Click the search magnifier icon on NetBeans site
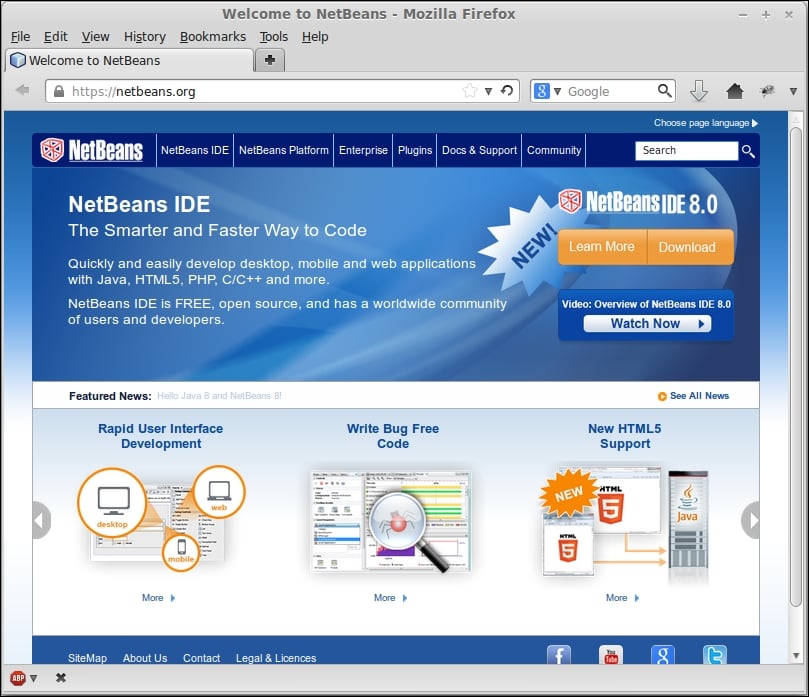Screen dimensions: 809x697 (x=747, y=150)
